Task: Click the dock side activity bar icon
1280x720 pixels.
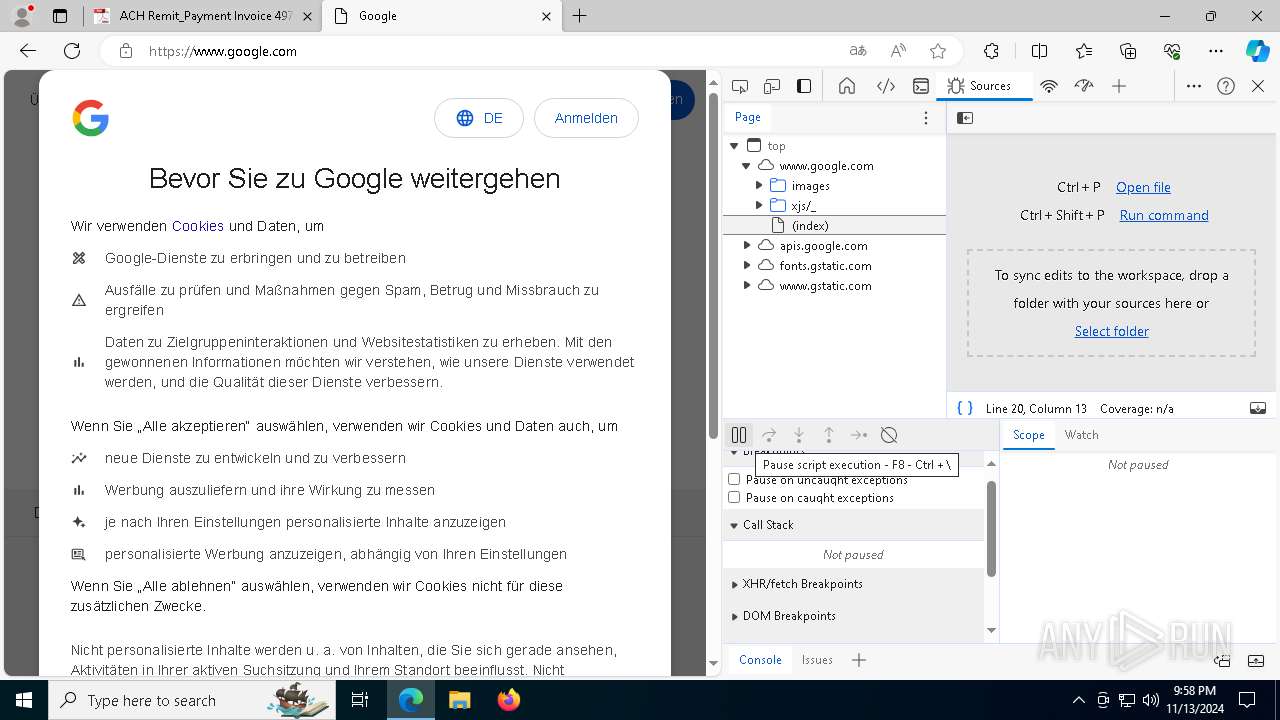Action: point(804,86)
